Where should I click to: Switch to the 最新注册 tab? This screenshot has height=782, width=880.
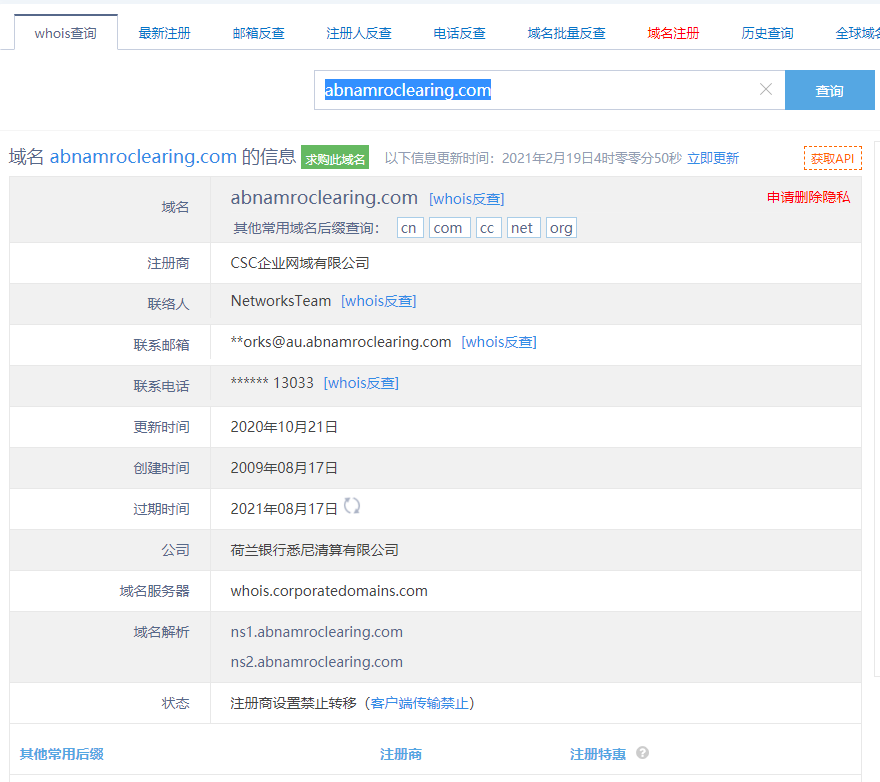[x=165, y=33]
